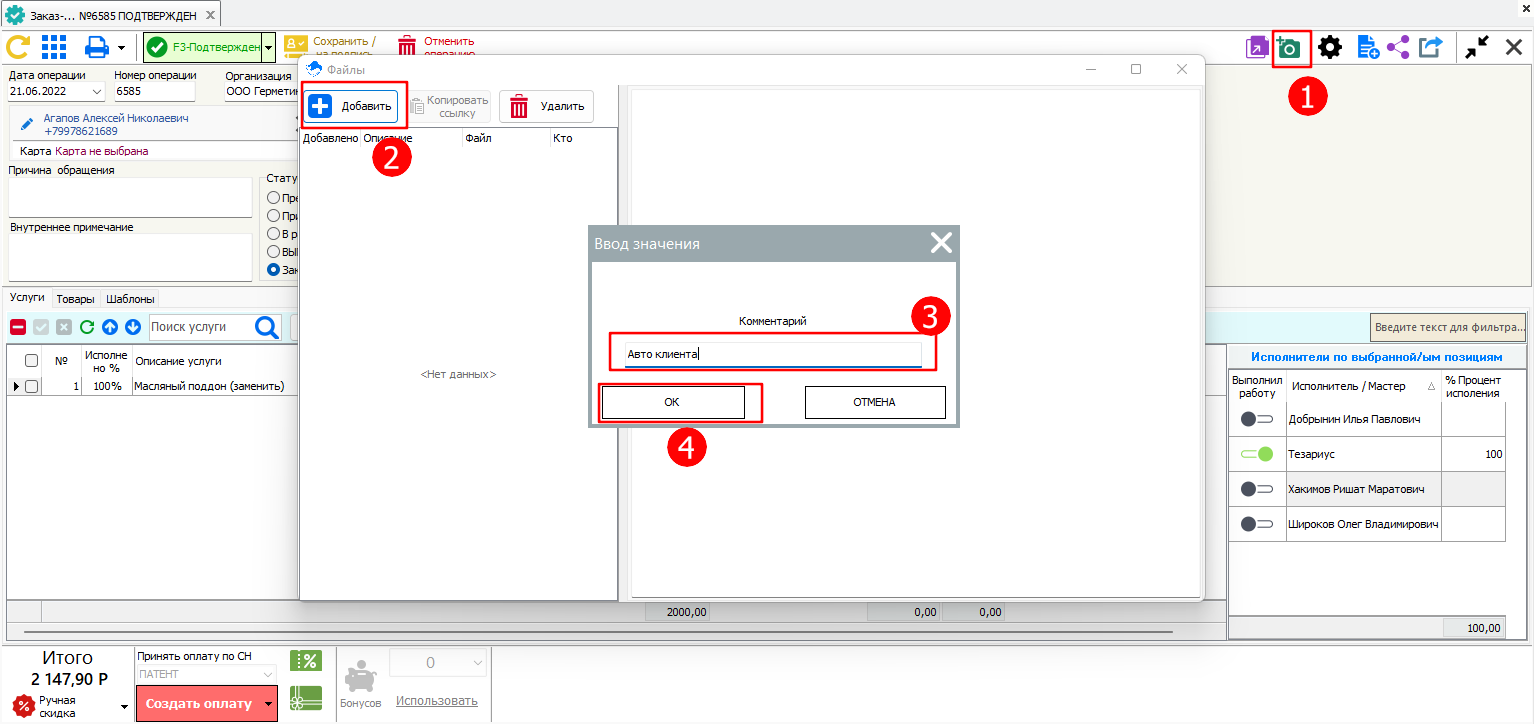
Task: Click the Кто column header in Файлы
Action: [583, 138]
